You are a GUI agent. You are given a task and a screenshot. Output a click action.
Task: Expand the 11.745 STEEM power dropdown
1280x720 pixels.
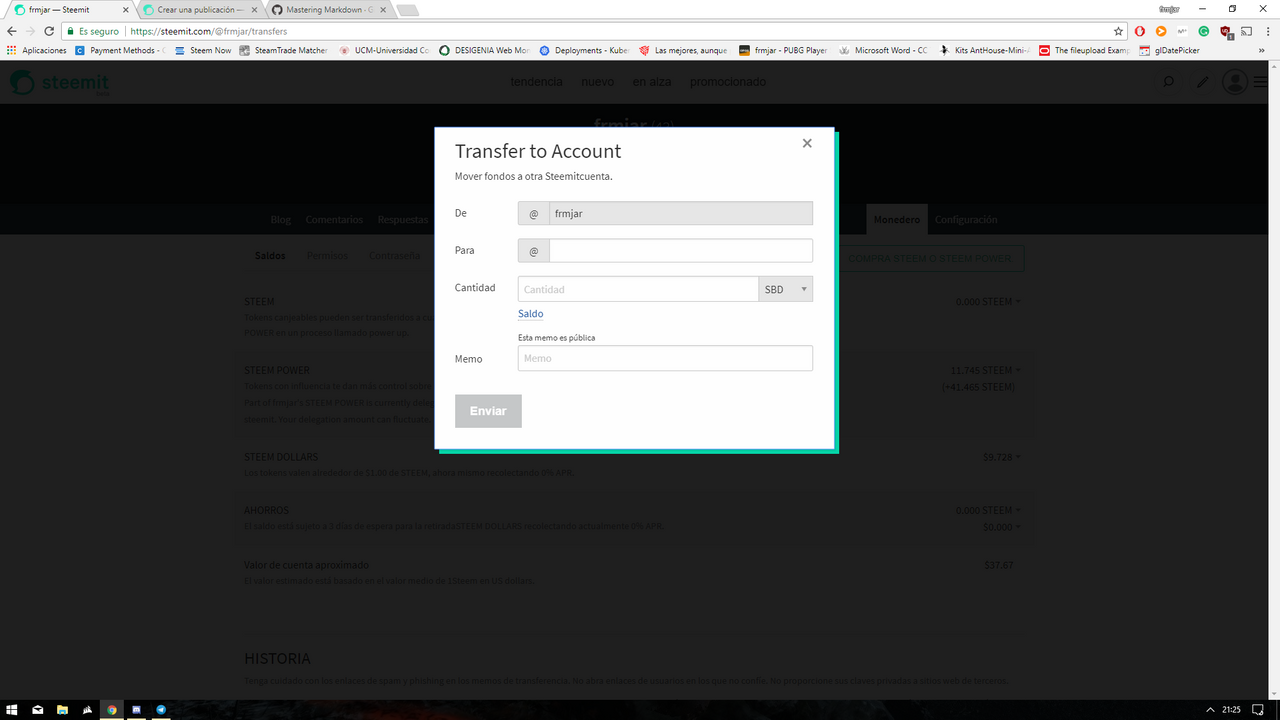pos(986,370)
